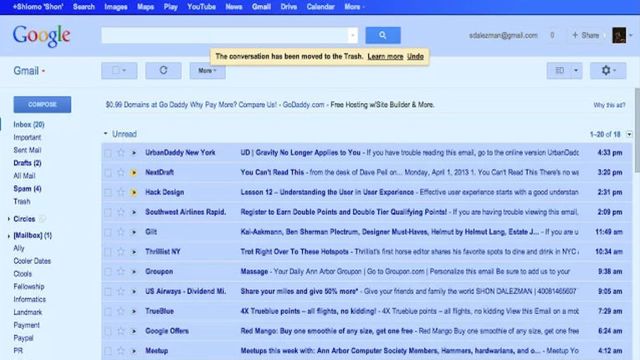Open the profile picture account menu
640x360 pixels.
[x=619, y=36]
